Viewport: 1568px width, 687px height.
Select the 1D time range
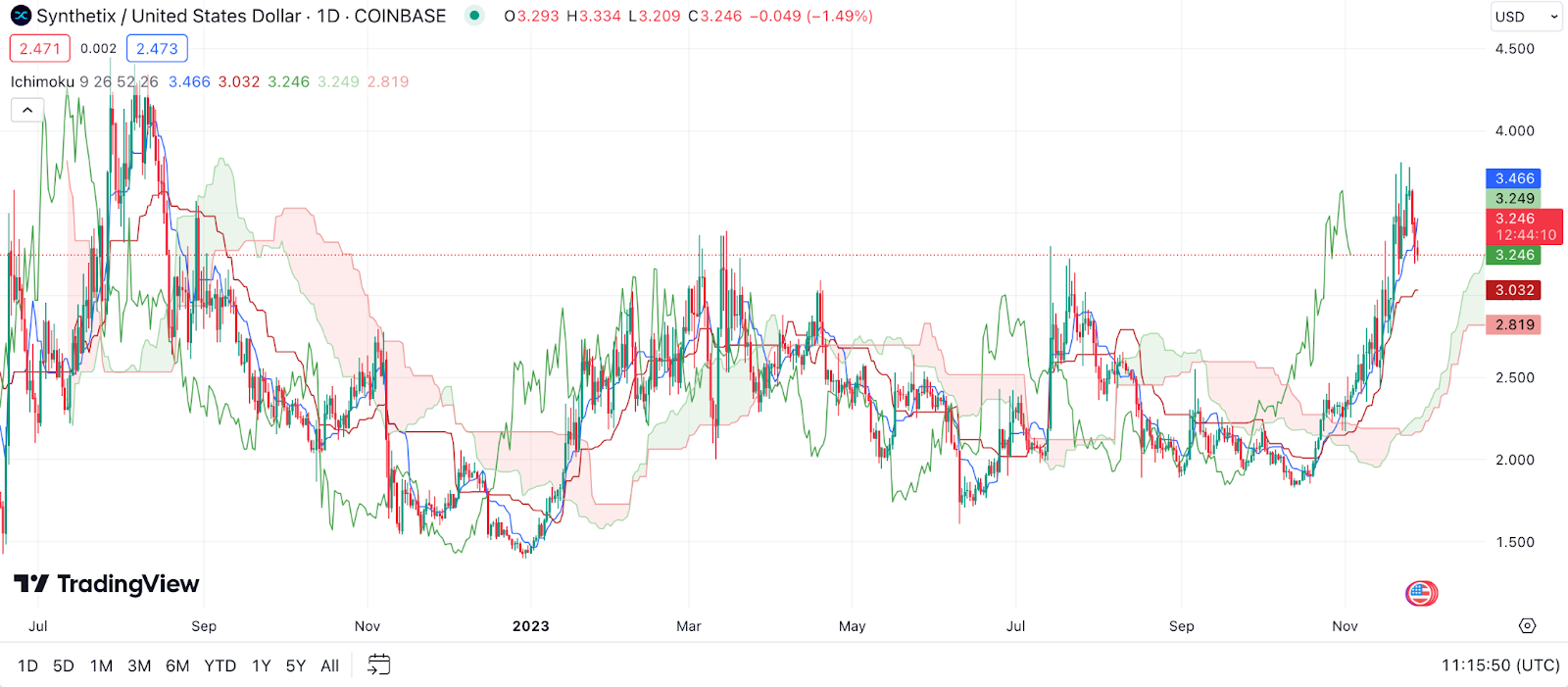(27, 665)
